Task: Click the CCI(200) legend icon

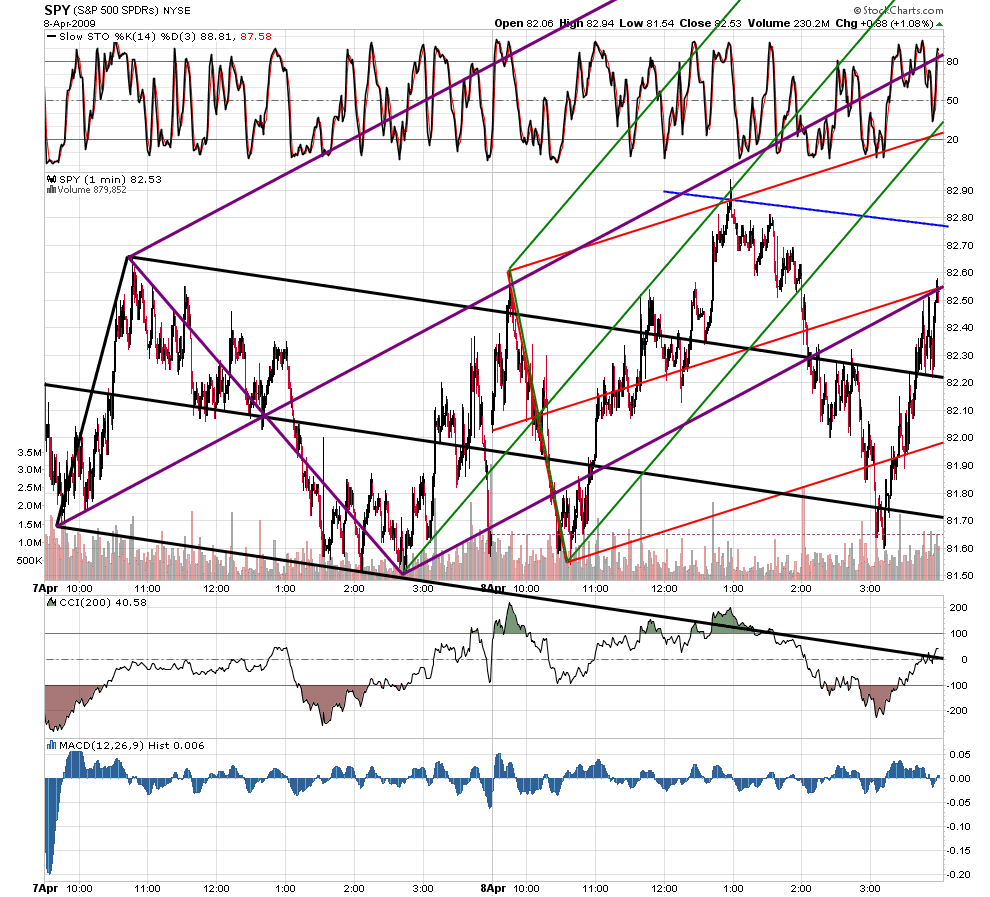Action: pos(52,602)
